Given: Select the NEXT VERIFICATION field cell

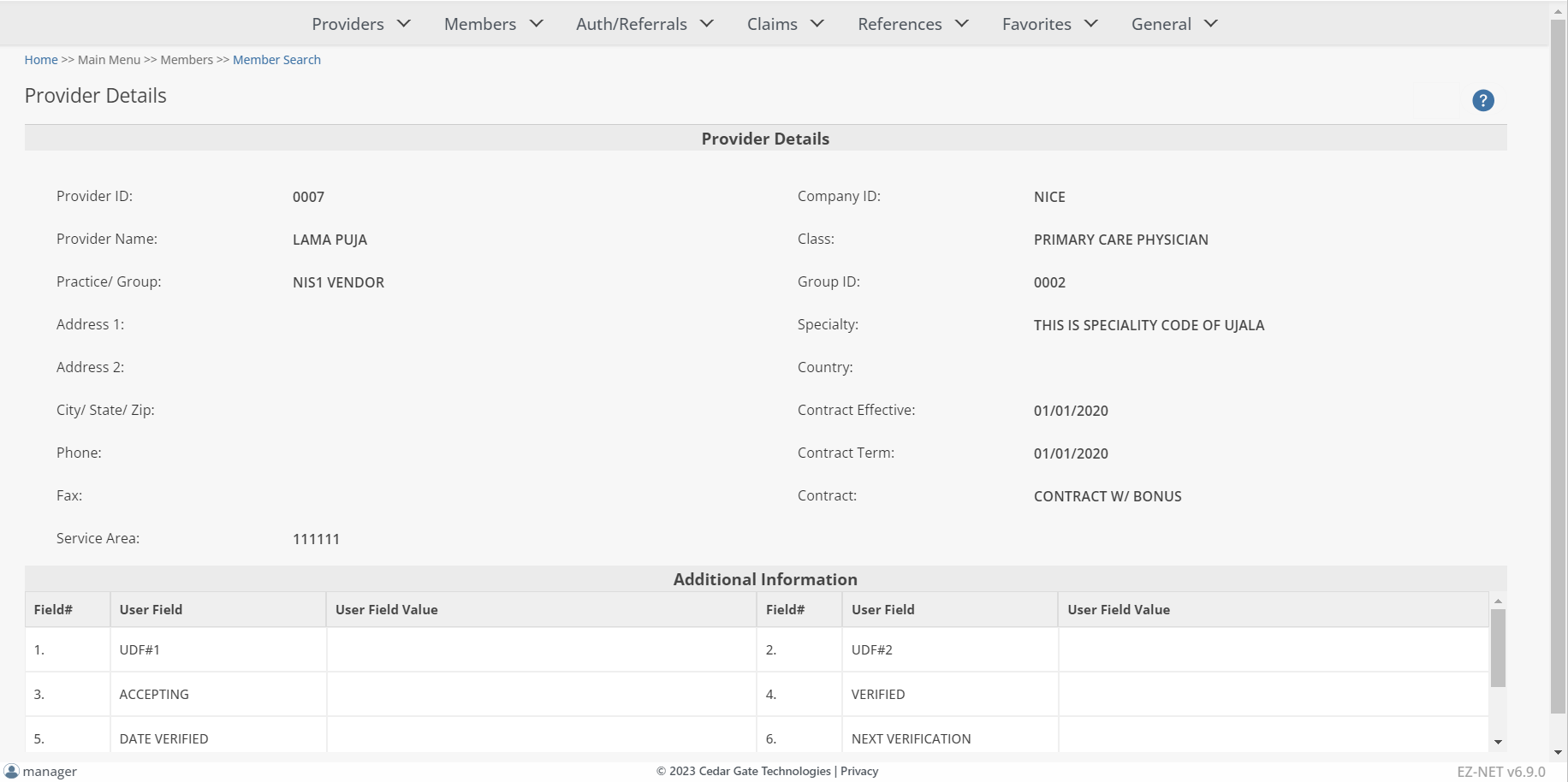Looking at the screenshot, I should (911, 738).
